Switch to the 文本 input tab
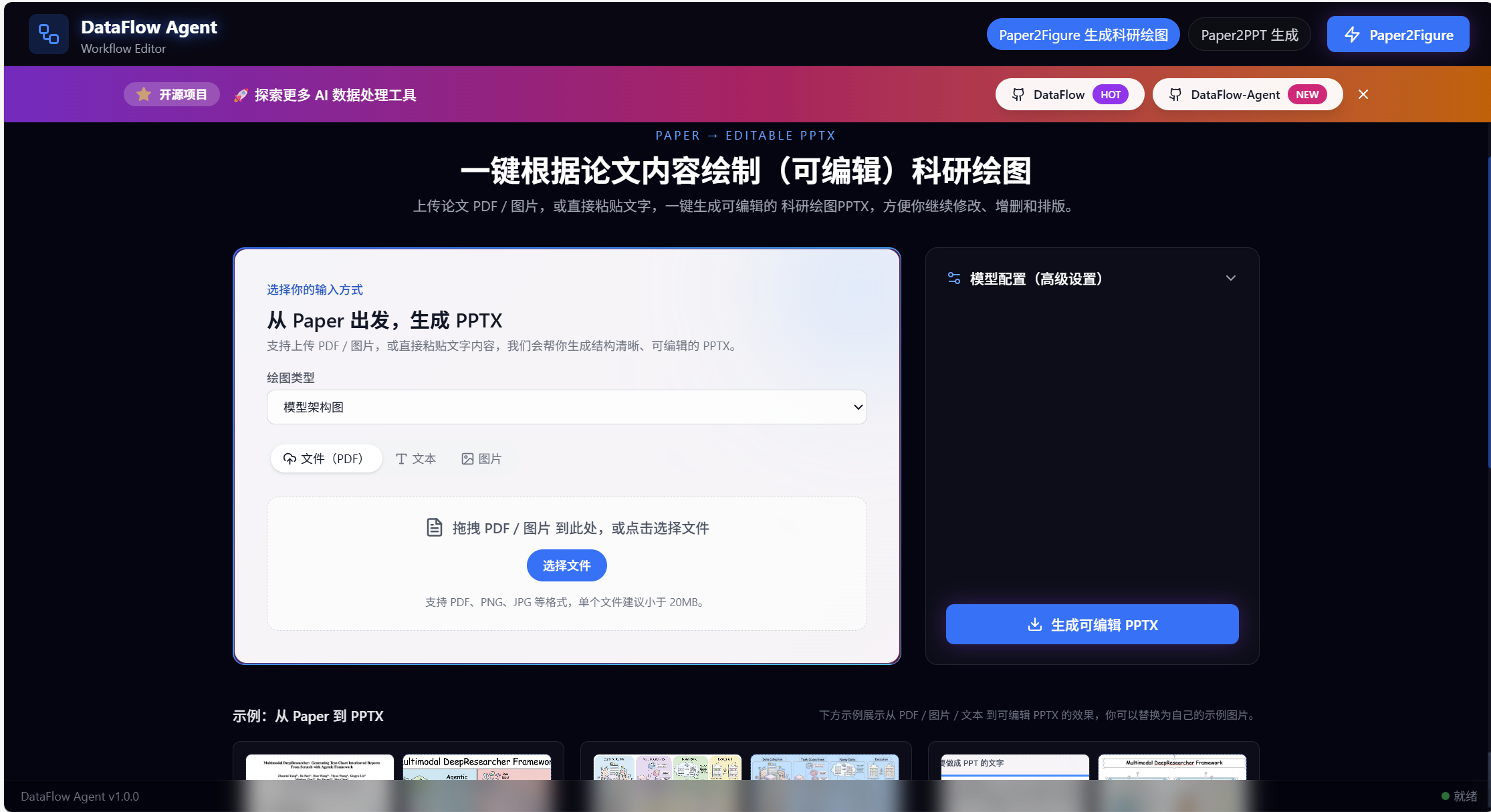 coord(415,458)
